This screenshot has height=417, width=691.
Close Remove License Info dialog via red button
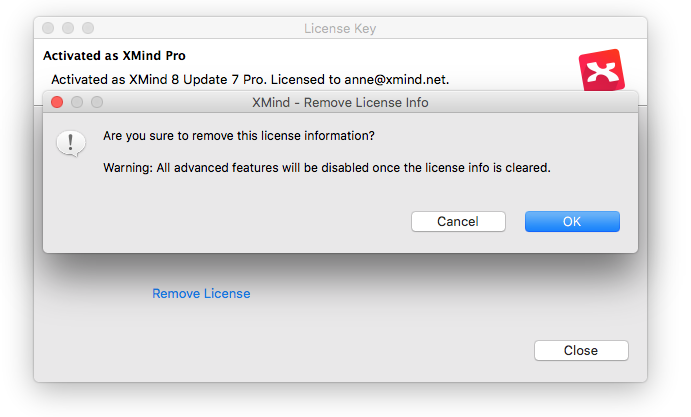pyautogui.click(x=57, y=102)
